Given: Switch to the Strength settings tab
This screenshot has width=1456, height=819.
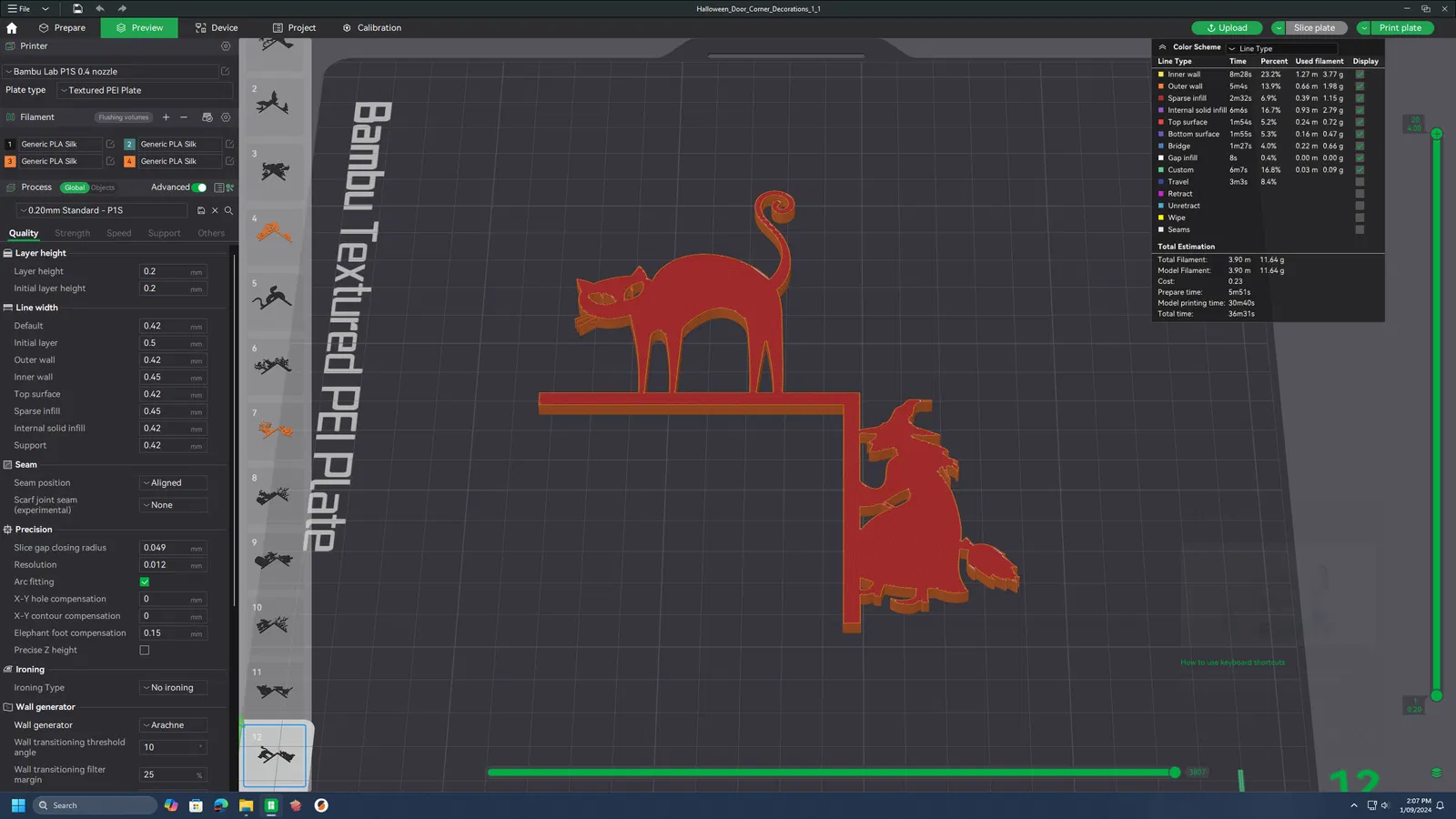Looking at the screenshot, I should tap(73, 234).
